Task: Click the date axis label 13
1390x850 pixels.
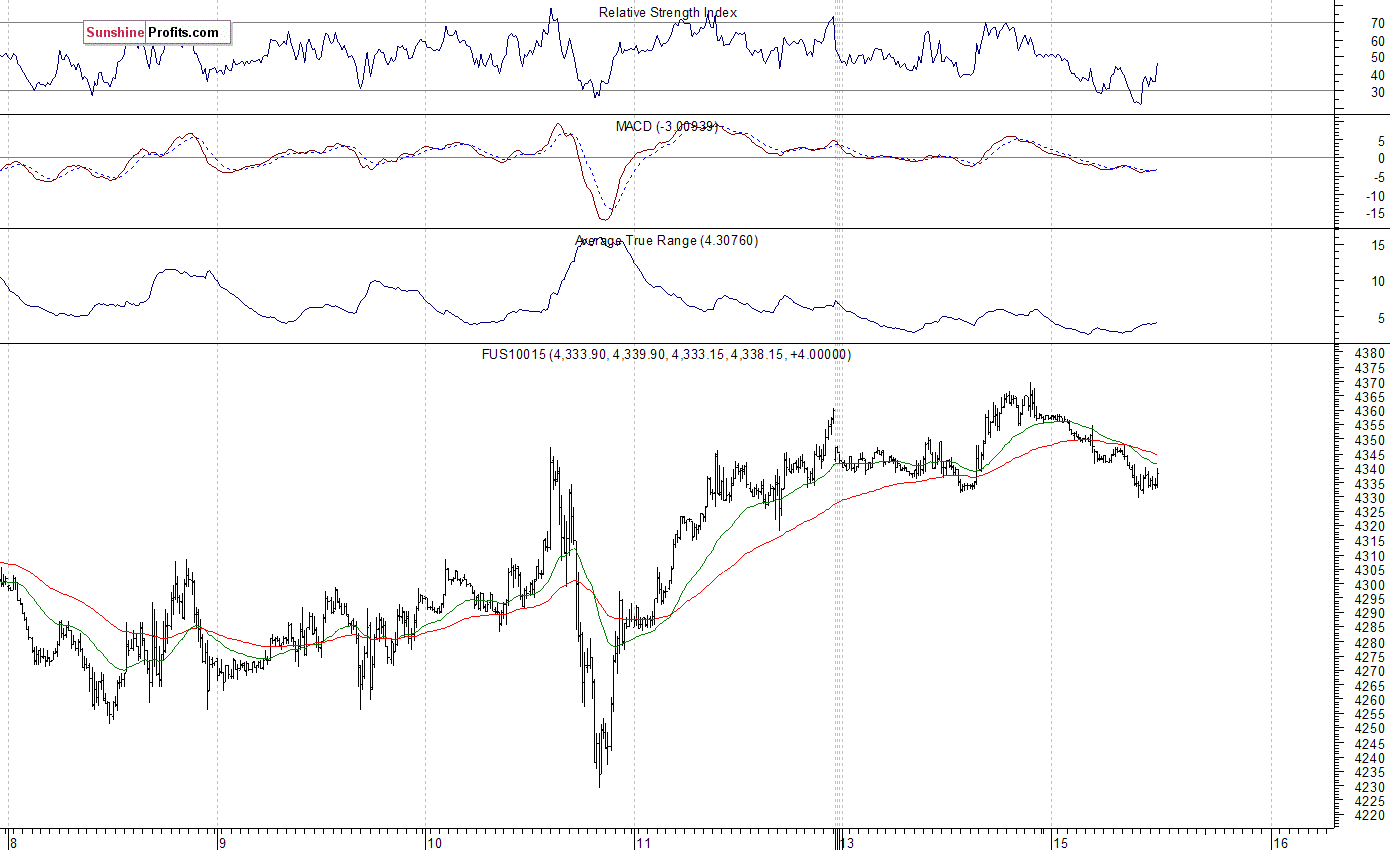Action: click(x=846, y=842)
